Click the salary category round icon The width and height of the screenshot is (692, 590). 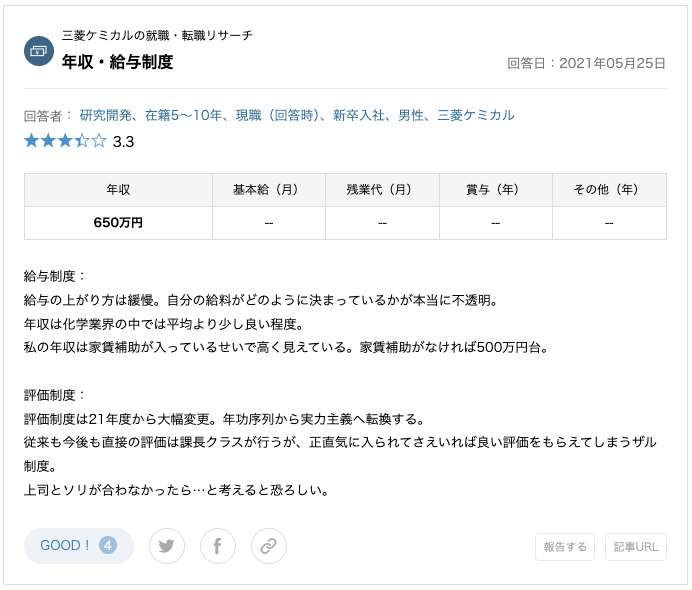pos(39,51)
